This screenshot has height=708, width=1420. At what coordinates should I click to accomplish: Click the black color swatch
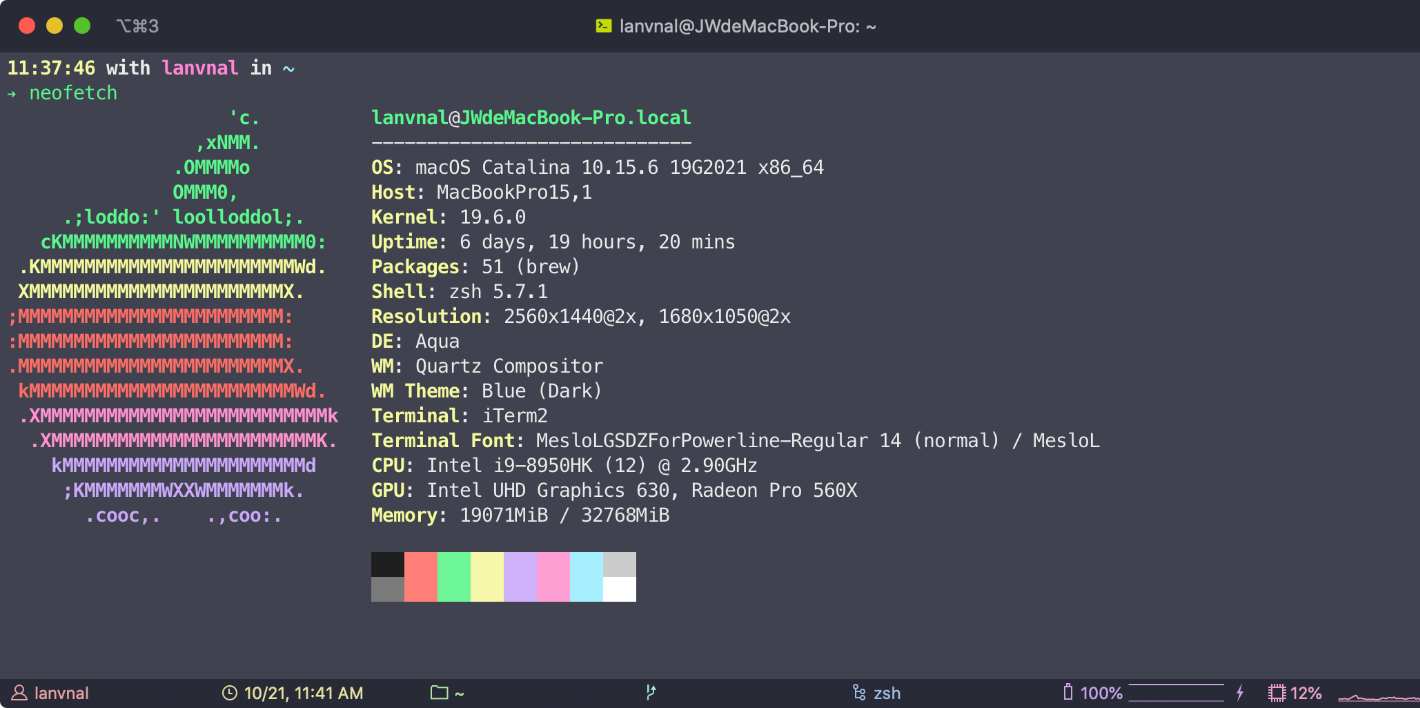pyautogui.click(x=387, y=564)
